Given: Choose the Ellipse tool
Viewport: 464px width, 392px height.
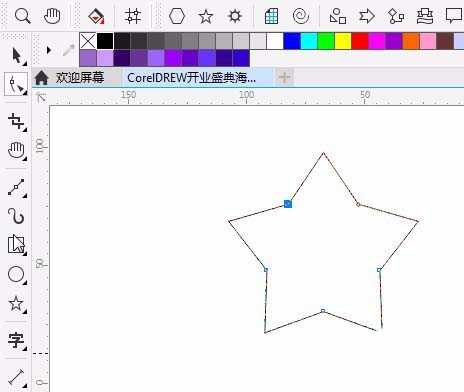Looking at the screenshot, I should point(16,274).
